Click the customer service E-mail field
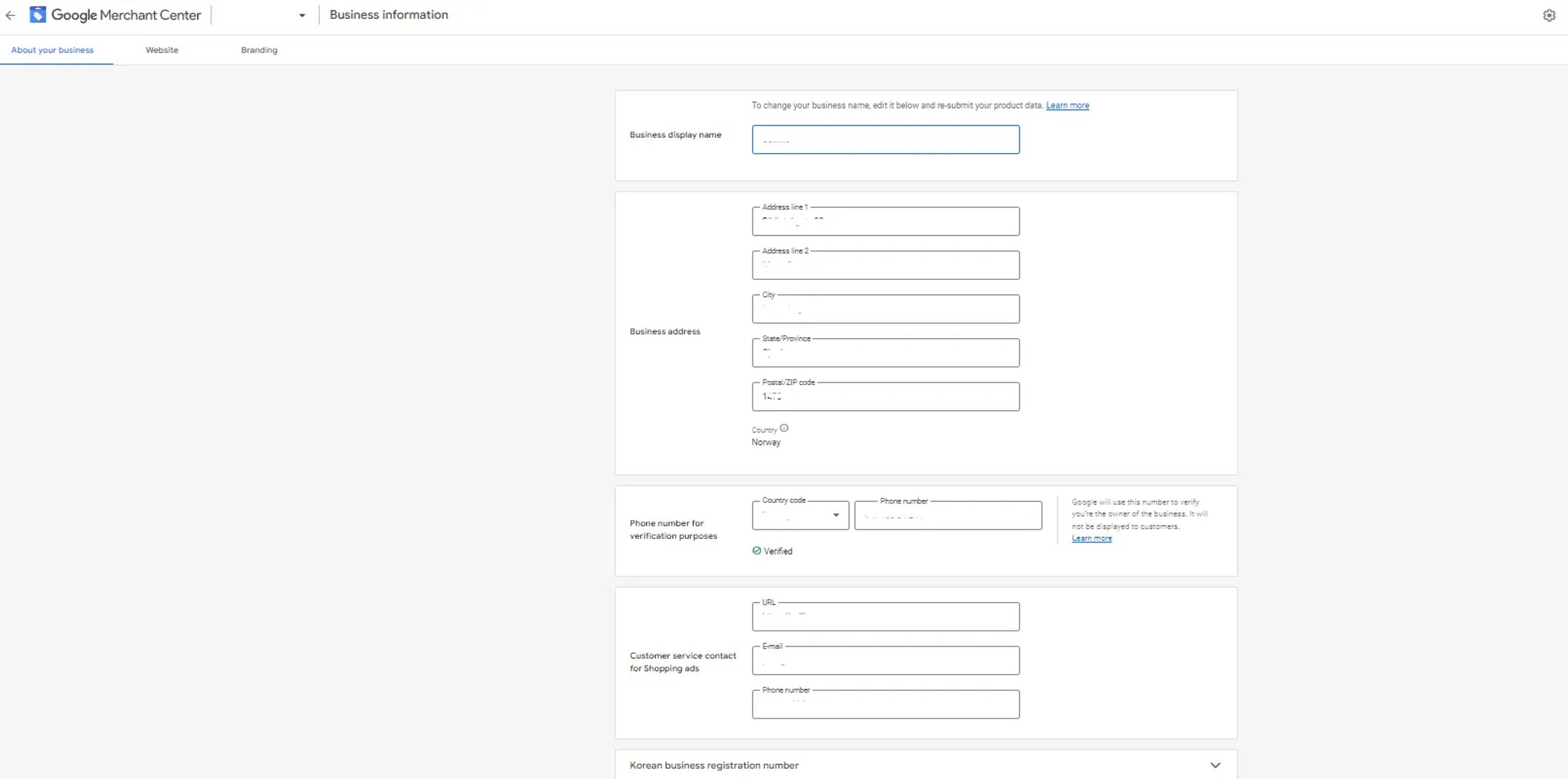The width and height of the screenshot is (1568, 779). coord(885,661)
